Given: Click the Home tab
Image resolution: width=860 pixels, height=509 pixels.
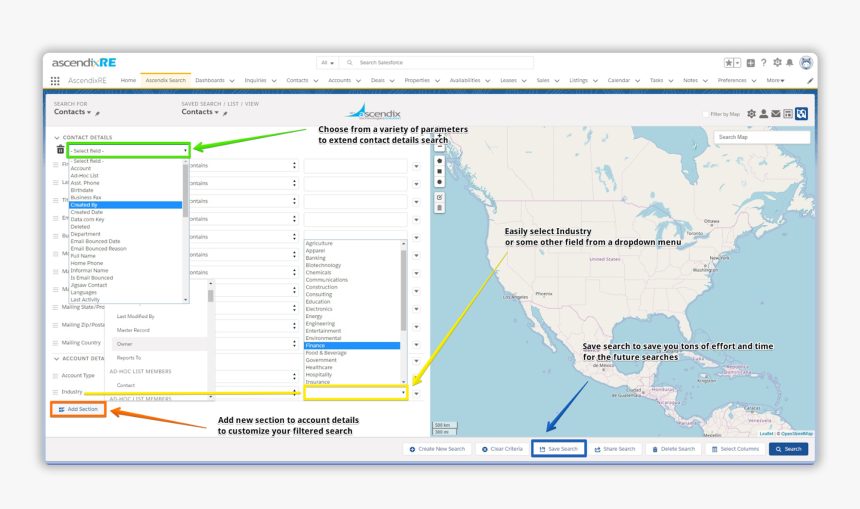Looking at the screenshot, I should pos(128,81).
